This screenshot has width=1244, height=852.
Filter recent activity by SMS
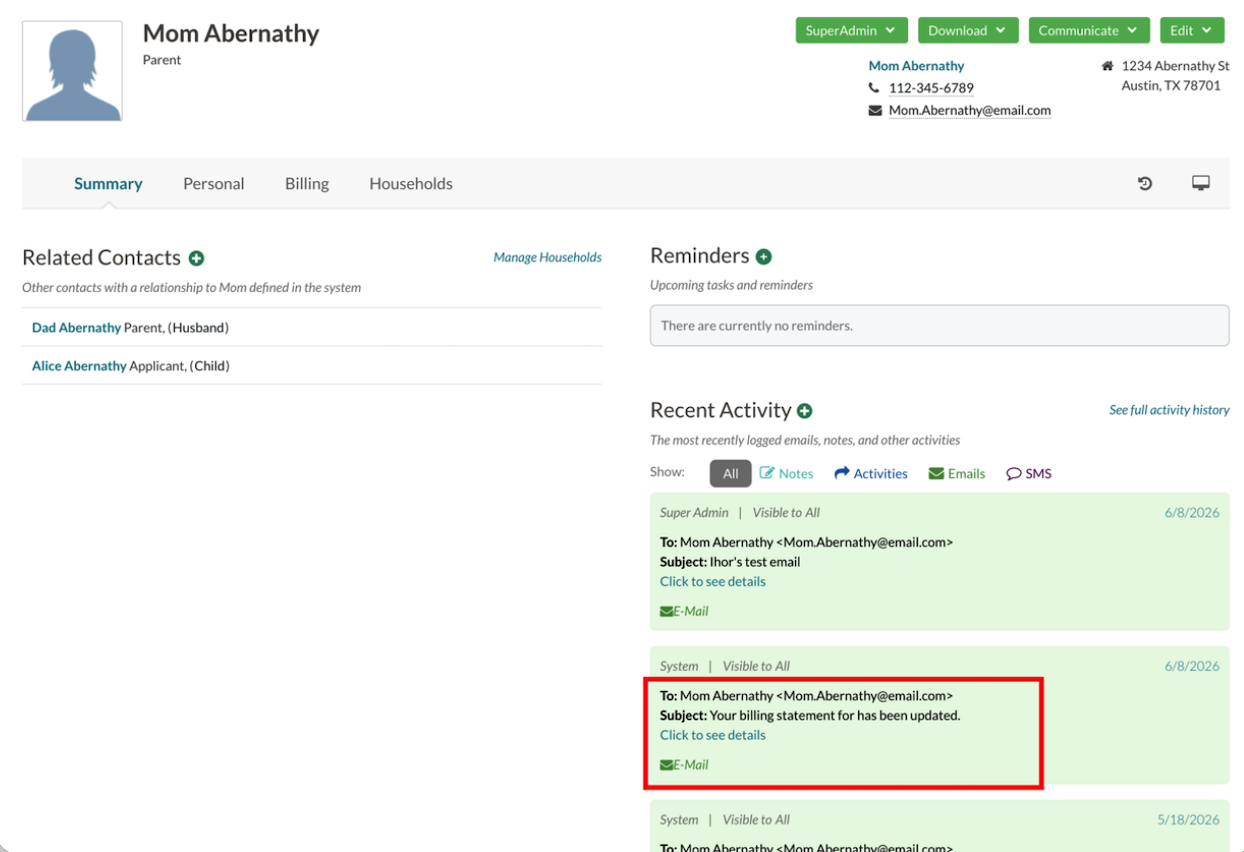pyautogui.click(x=1029, y=474)
